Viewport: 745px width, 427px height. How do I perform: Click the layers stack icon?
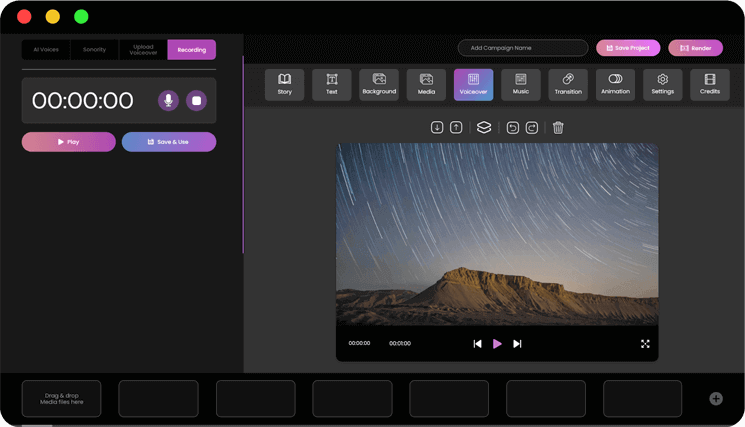click(x=484, y=127)
